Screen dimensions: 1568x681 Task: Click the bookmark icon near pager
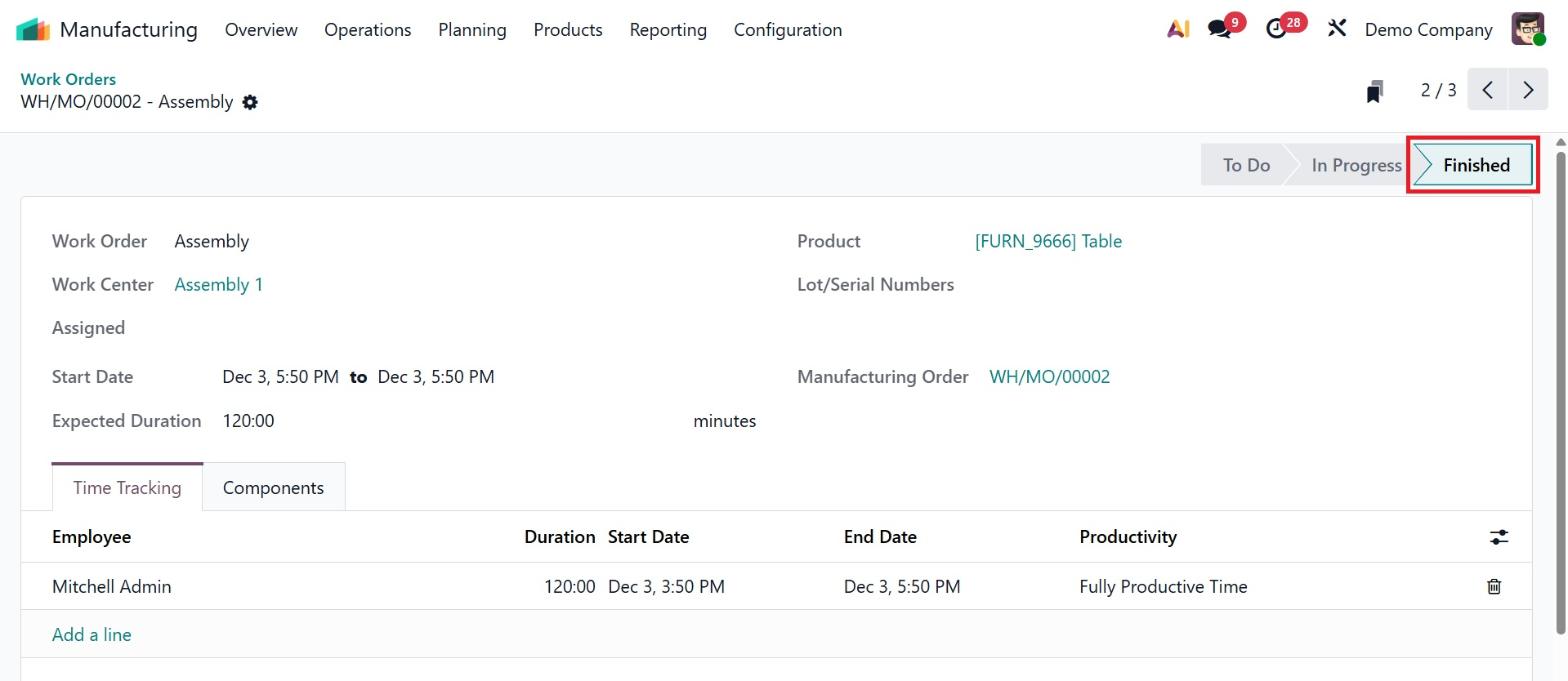click(1374, 91)
